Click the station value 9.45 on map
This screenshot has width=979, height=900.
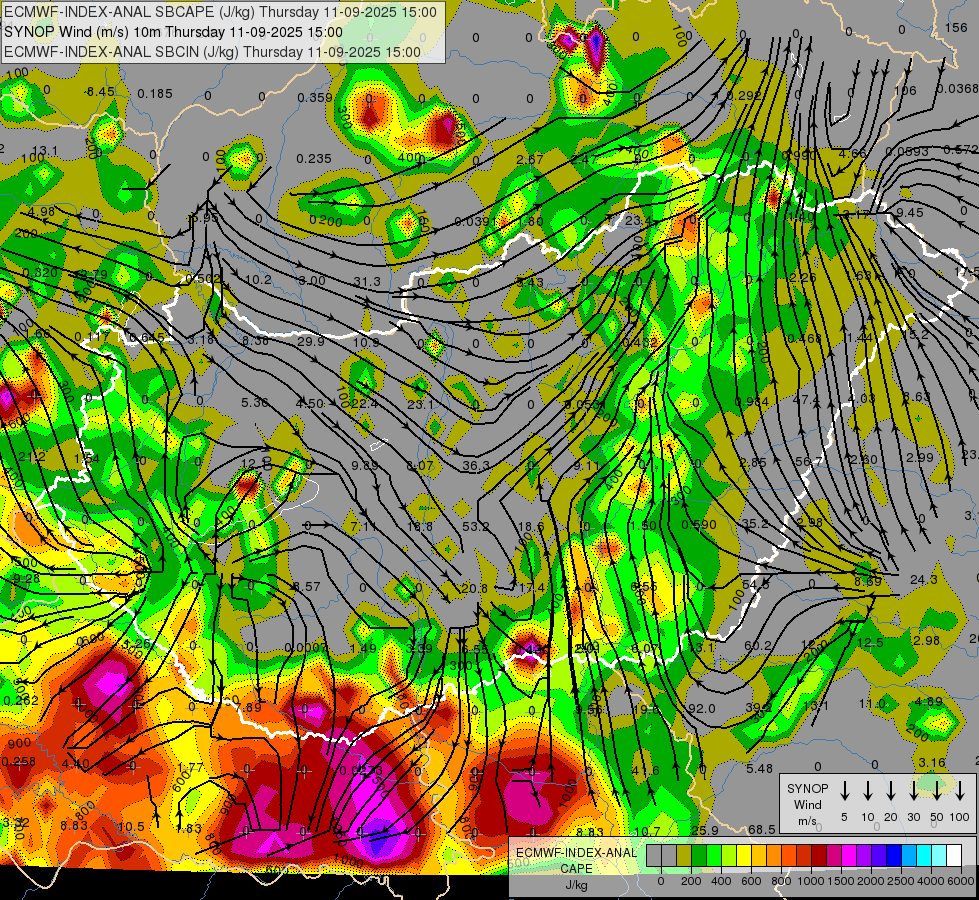pyautogui.click(x=910, y=212)
